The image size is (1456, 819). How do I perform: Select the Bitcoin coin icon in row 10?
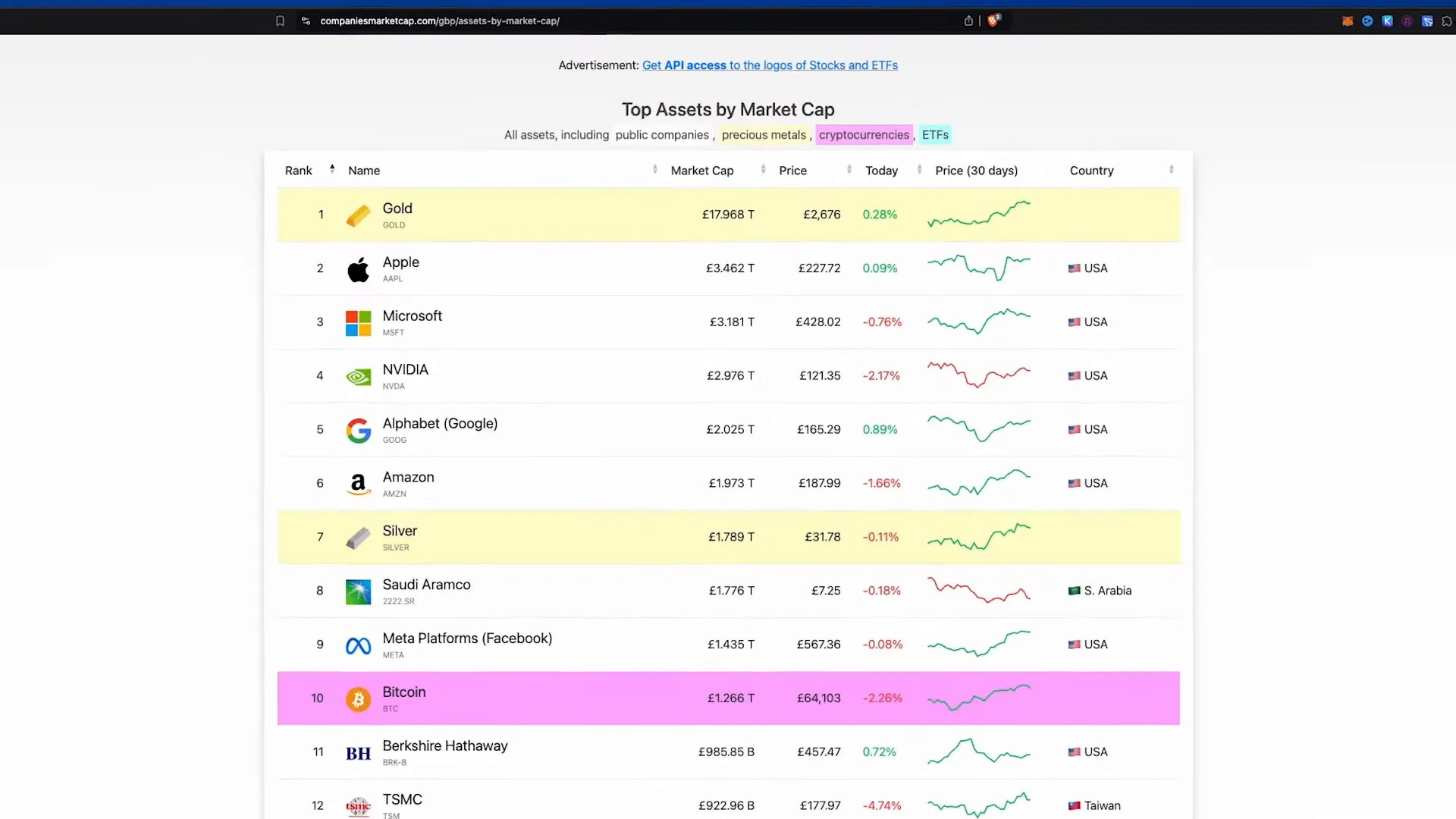coord(357,698)
